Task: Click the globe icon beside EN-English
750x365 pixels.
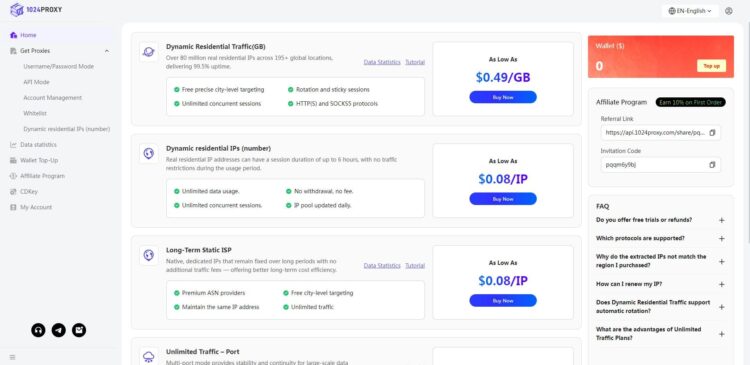Action: point(672,11)
